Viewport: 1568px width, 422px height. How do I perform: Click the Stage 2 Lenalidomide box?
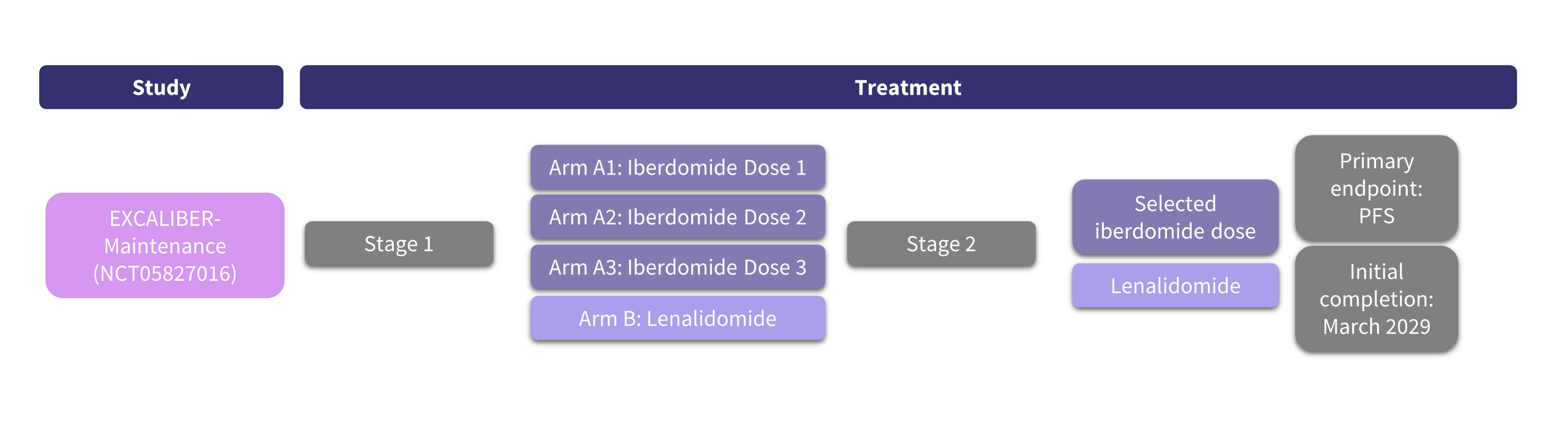coord(1175,285)
